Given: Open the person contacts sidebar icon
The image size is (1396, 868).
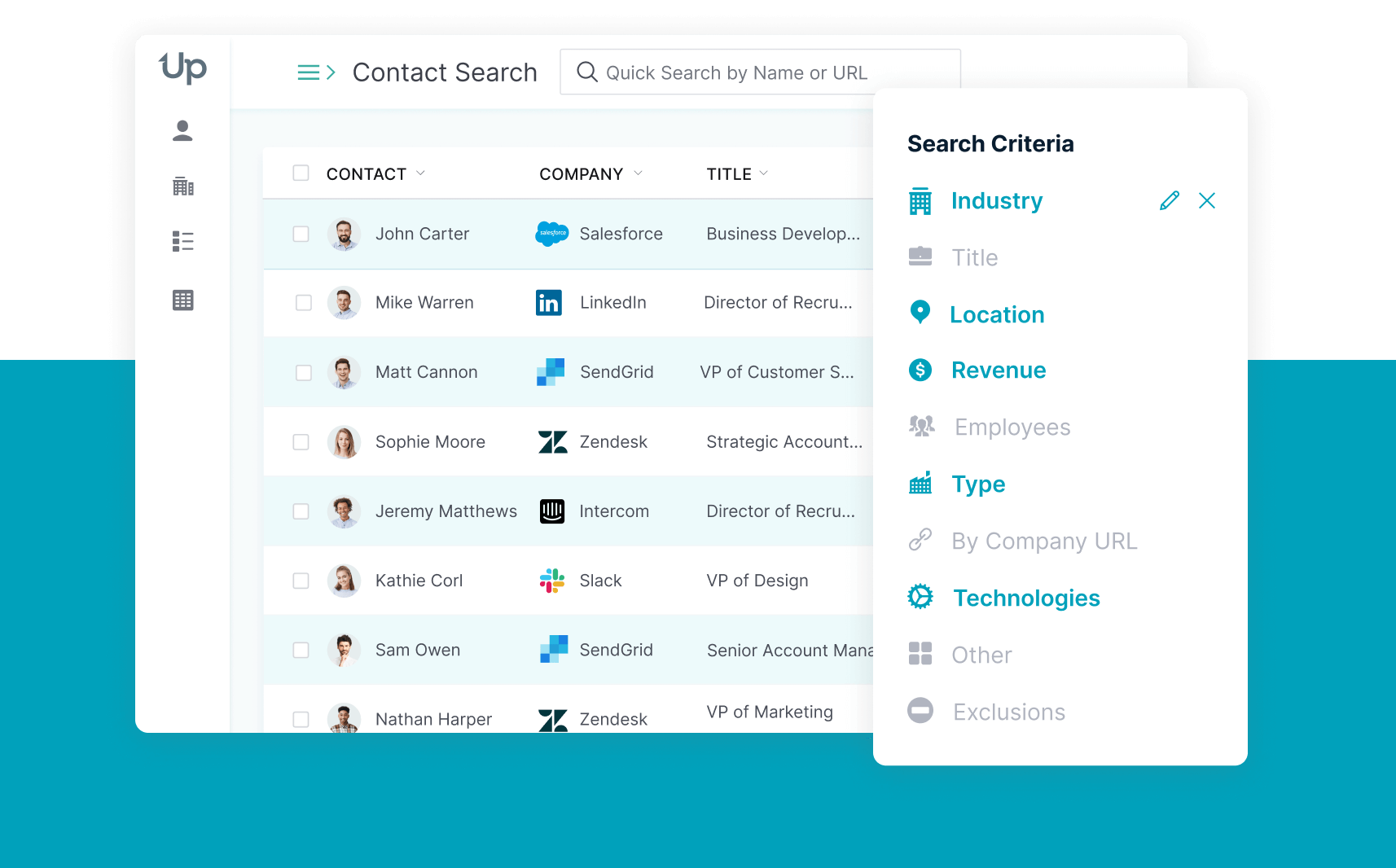Looking at the screenshot, I should (x=182, y=131).
